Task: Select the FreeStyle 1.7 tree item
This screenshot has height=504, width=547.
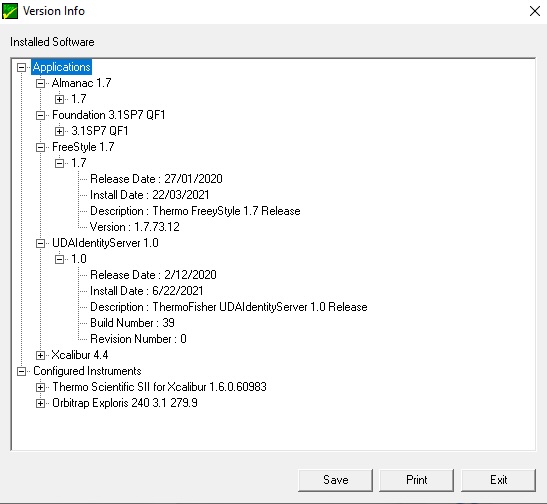Action: [x=83, y=147]
